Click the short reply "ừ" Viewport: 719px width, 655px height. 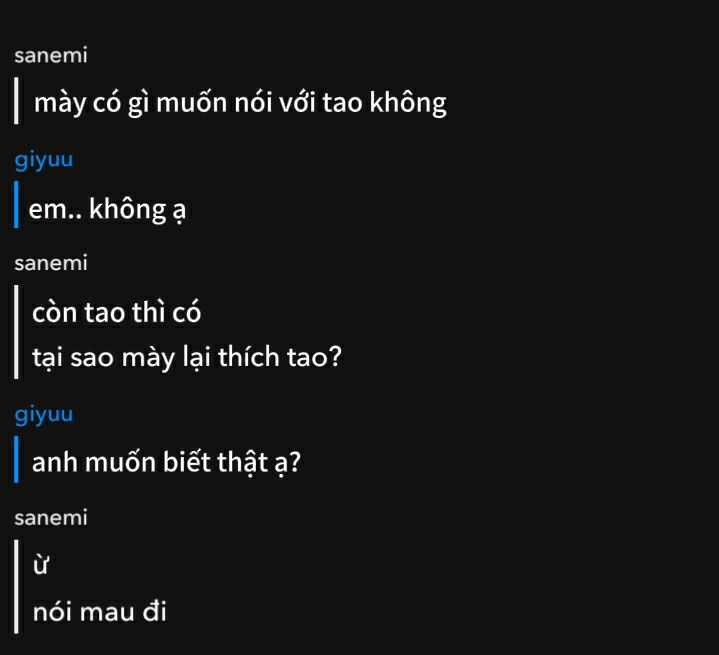[x=41, y=567]
